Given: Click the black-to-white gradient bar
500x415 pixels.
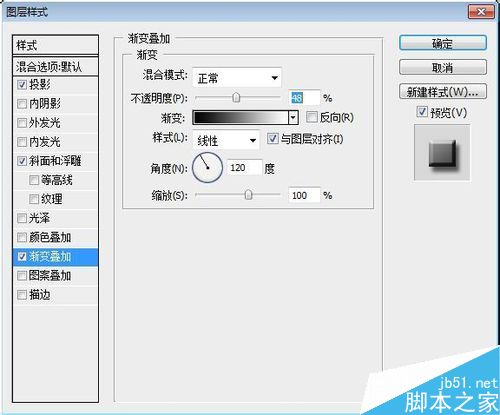Looking at the screenshot, I should (x=241, y=117).
